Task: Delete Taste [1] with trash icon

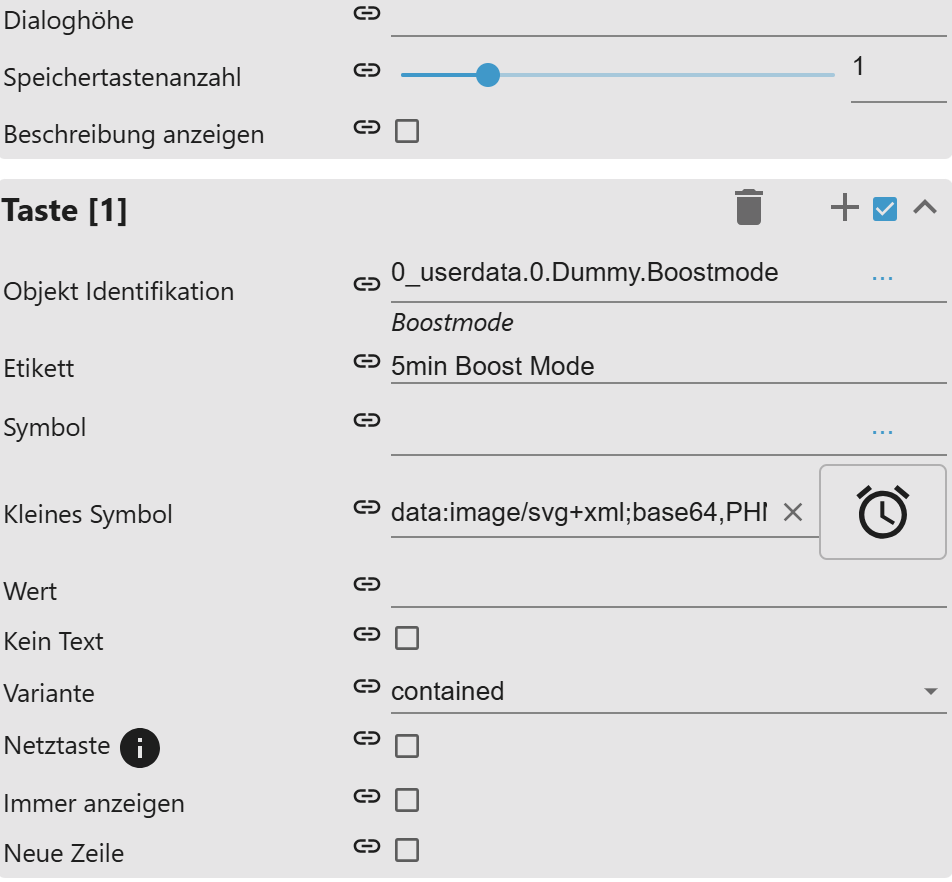Action: click(748, 207)
